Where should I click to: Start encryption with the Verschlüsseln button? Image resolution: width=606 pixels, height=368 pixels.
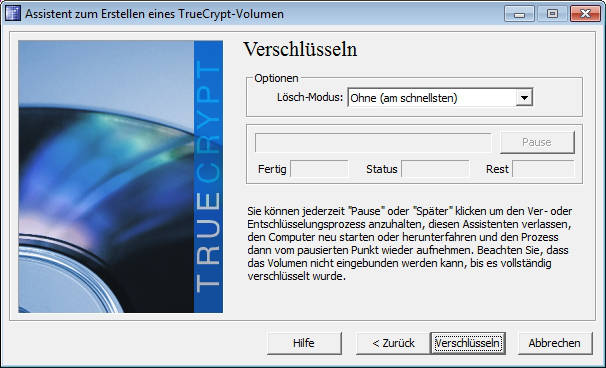point(468,343)
